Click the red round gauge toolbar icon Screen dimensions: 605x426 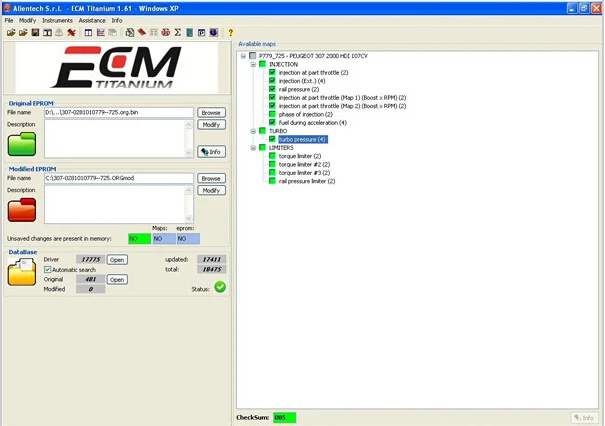coord(166,33)
